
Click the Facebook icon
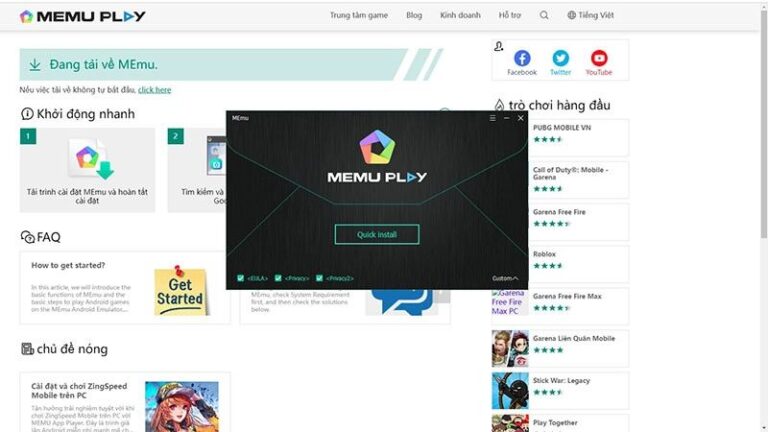click(x=522, y=58)
